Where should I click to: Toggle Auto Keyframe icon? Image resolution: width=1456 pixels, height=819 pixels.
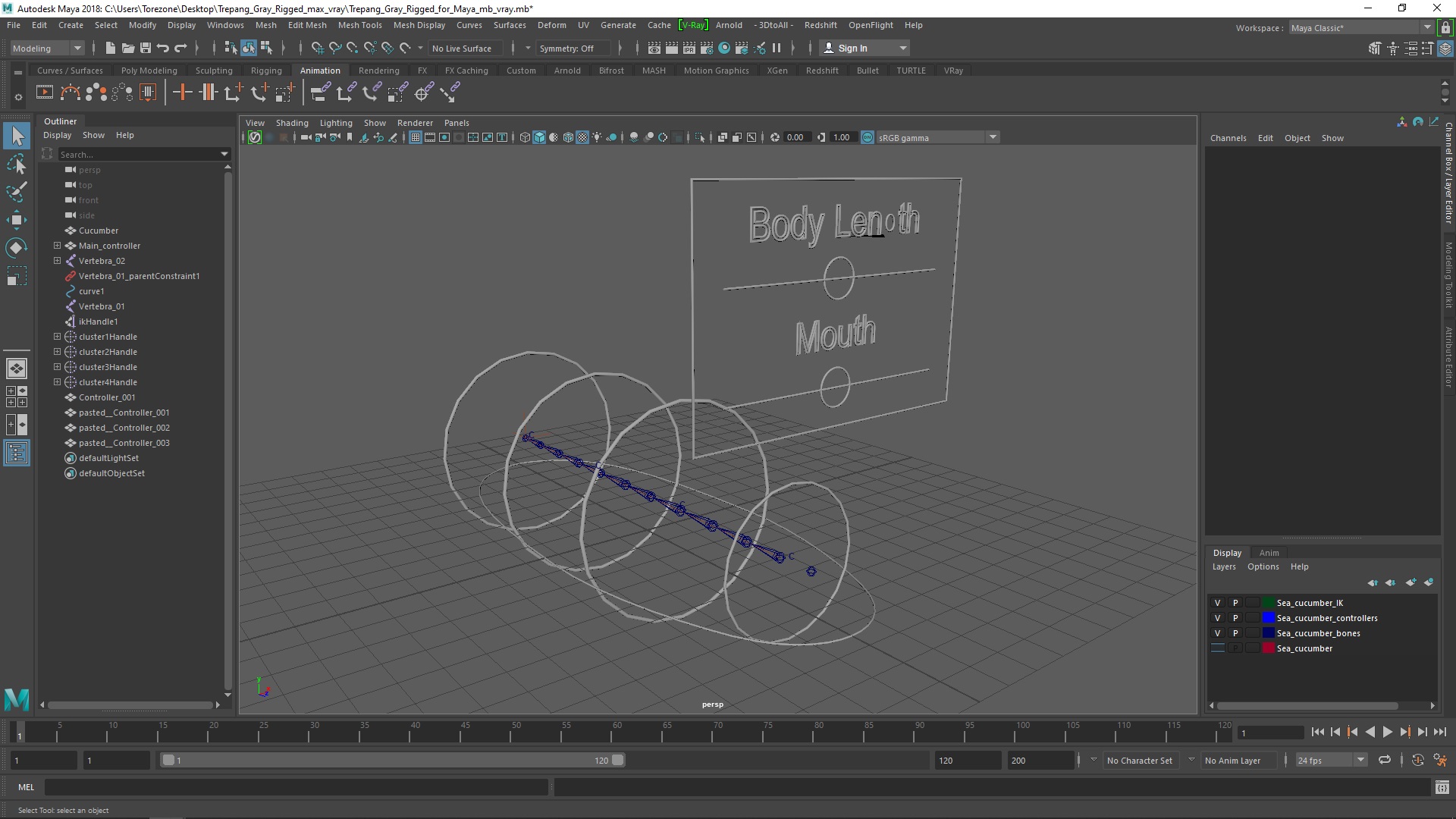pyautogui.click(x=1418, y=760)
